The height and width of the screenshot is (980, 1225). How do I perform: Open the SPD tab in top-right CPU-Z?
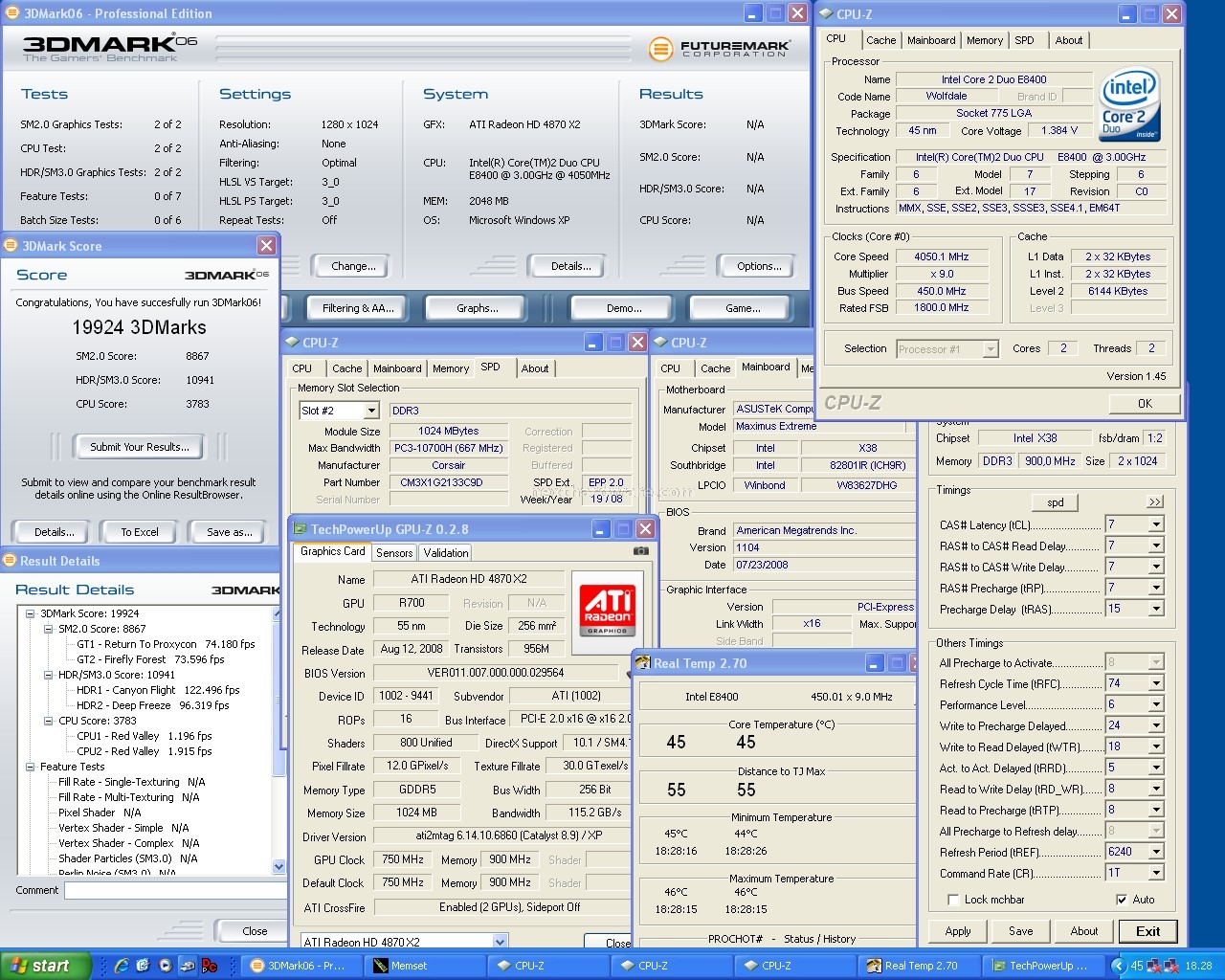(x=1024, y=40)
